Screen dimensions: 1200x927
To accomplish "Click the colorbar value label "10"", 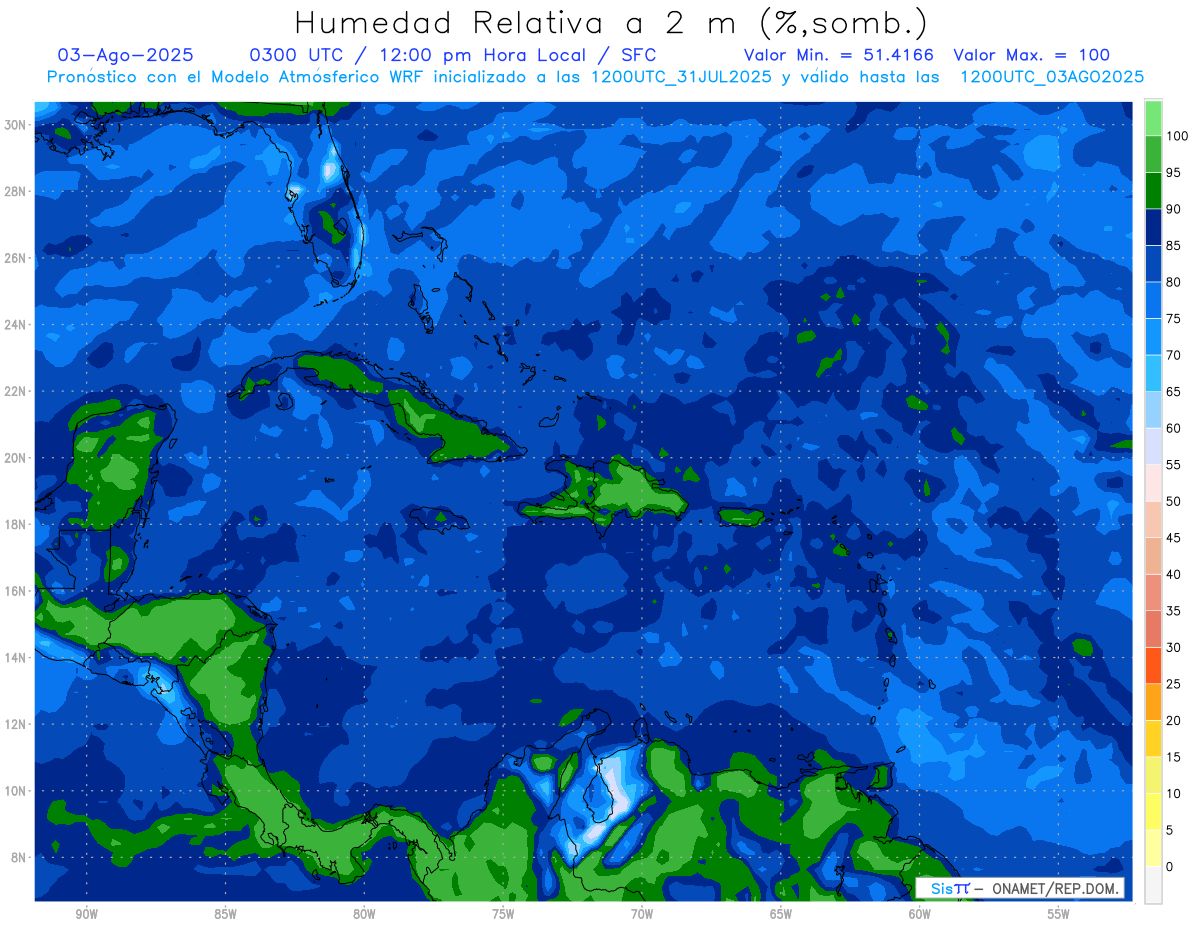I will coord(1173,793).
